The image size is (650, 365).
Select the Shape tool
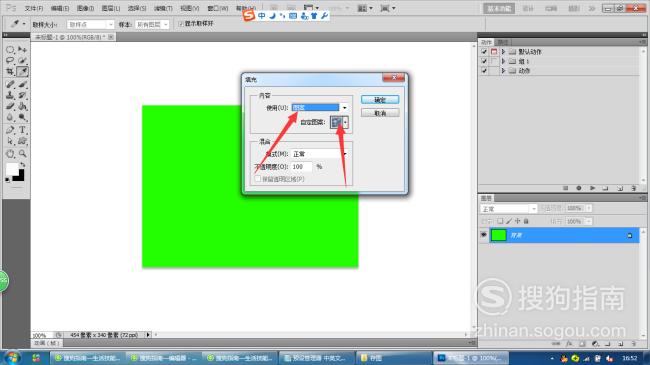[x=22, y=141]
